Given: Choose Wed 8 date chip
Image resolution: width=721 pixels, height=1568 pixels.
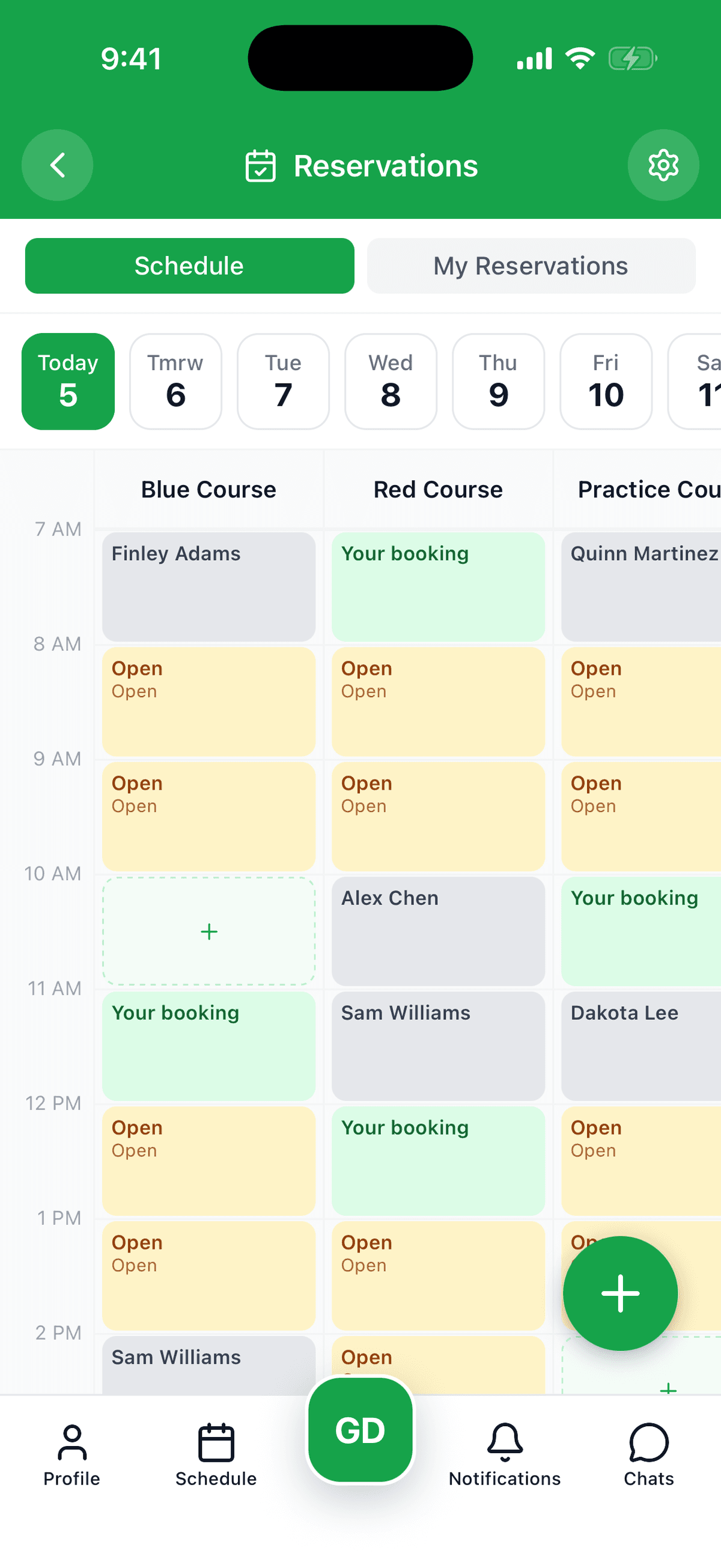Looking at the screenshot, I should tap(391, 381).
